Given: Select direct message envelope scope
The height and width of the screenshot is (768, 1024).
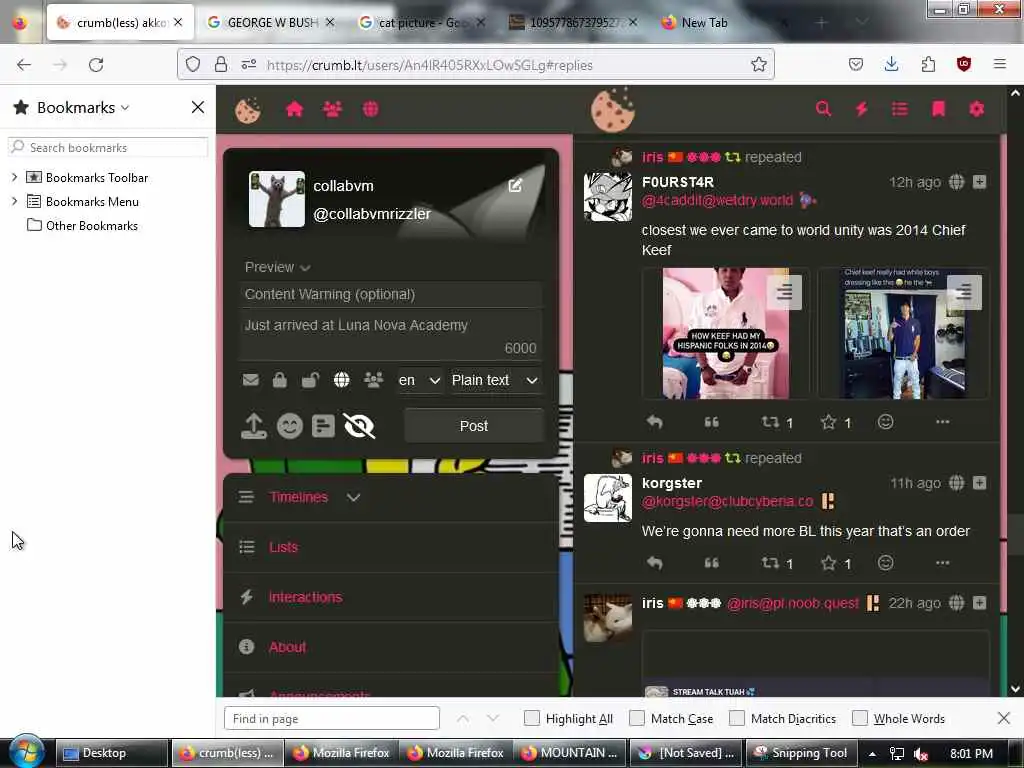Looking at the screenshot, I should [251, 380].
